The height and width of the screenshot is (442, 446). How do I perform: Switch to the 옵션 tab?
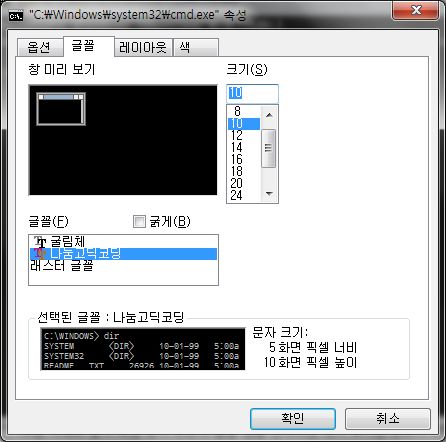[x=39, y=47]
